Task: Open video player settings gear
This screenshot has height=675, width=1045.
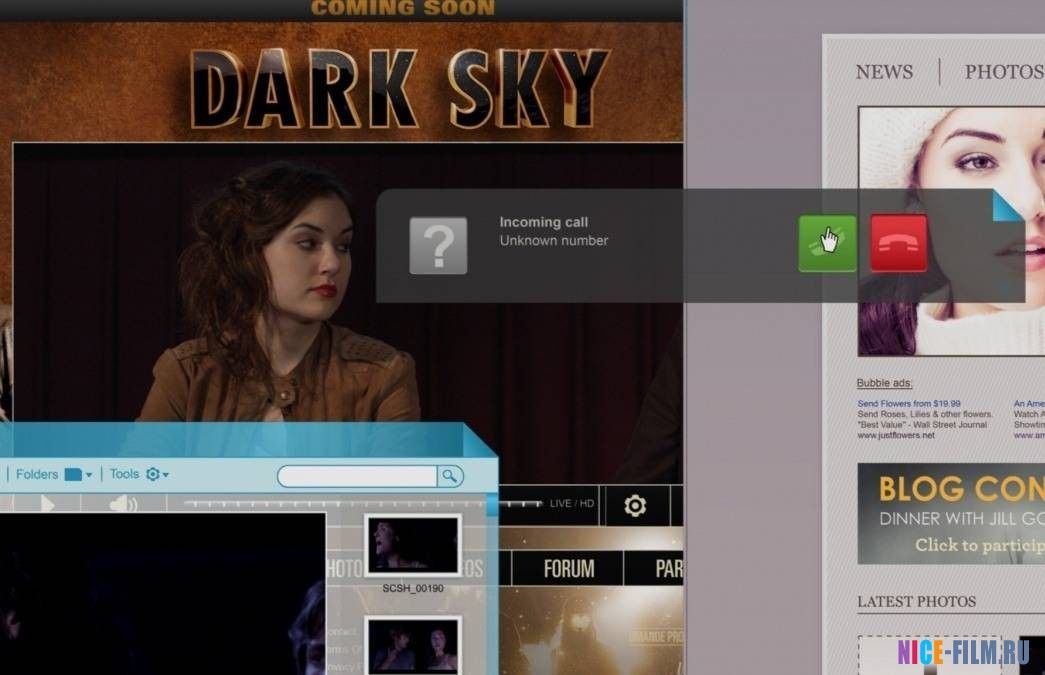Action: [634, 506]
